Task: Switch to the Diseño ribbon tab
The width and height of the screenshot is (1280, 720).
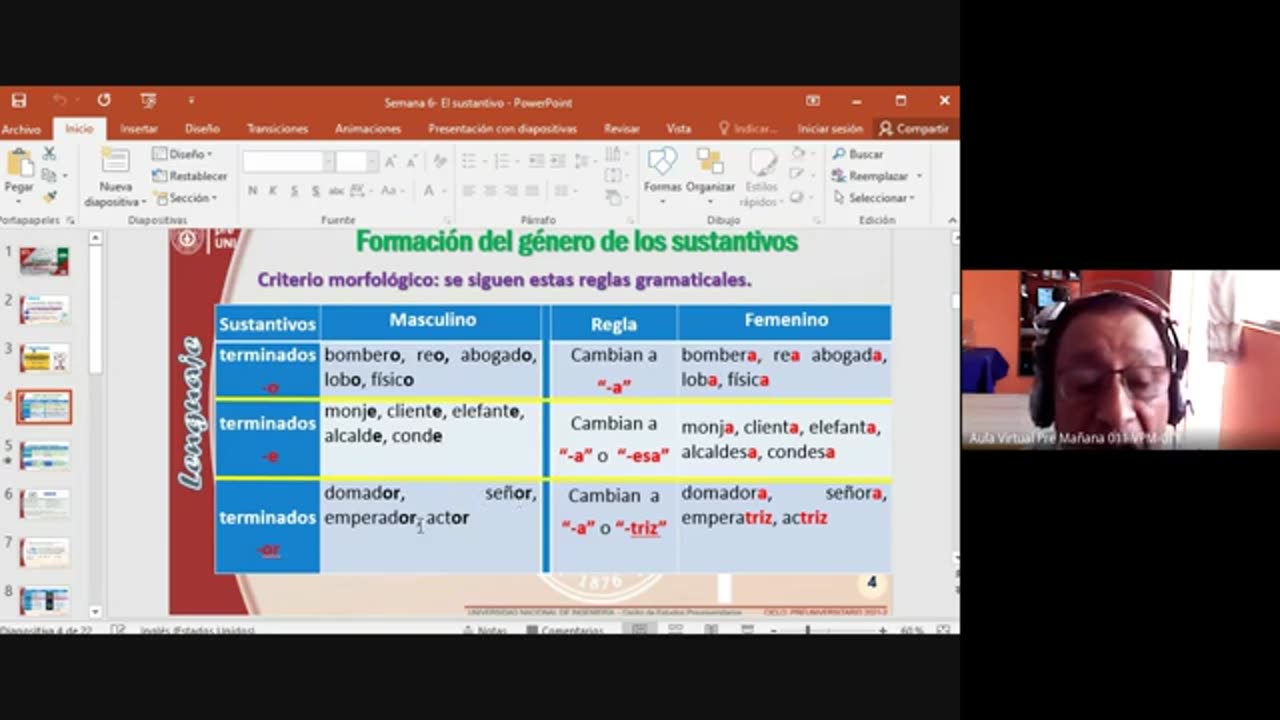Action: tap(202, 129)
